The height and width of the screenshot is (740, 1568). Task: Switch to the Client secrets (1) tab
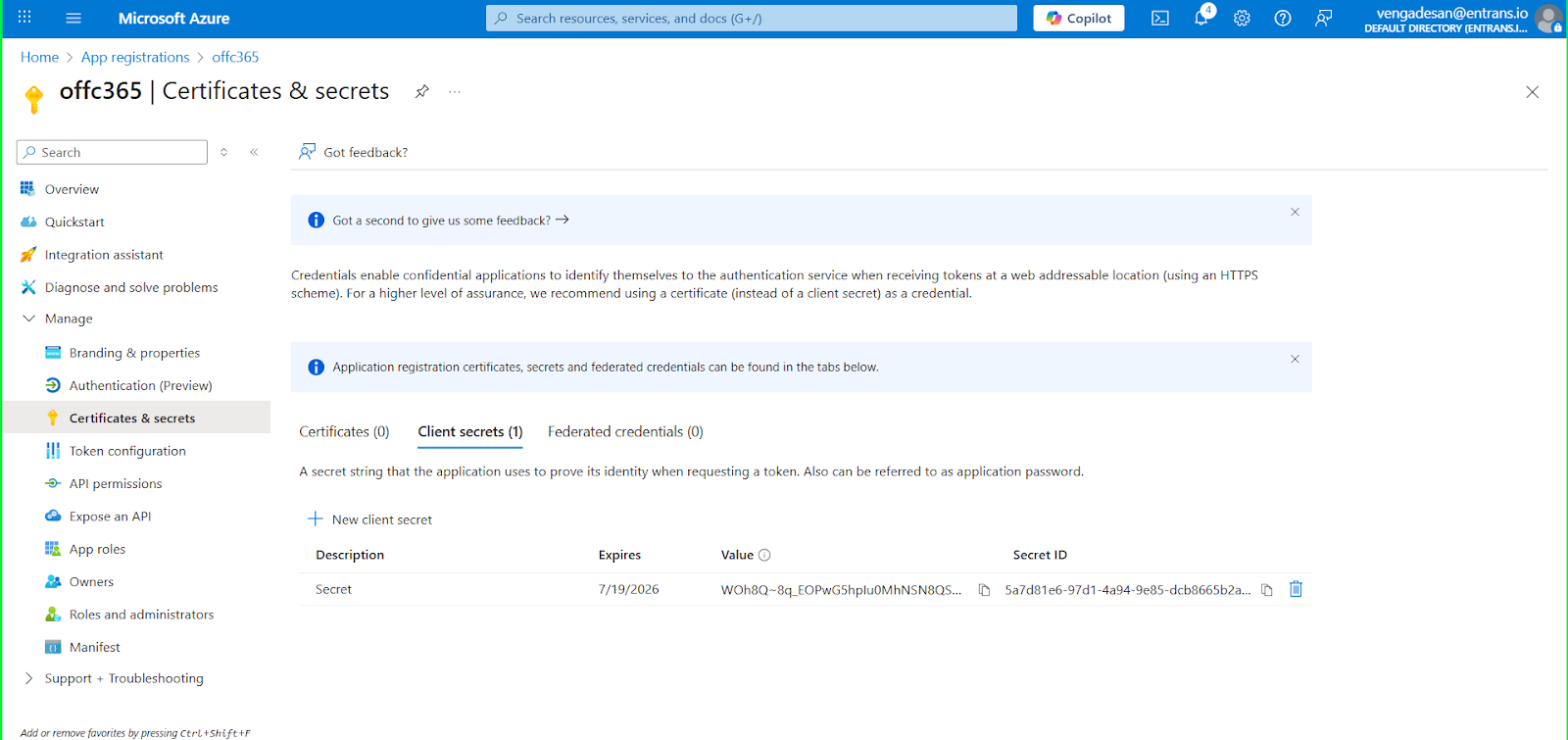click(x=470, y=431)
